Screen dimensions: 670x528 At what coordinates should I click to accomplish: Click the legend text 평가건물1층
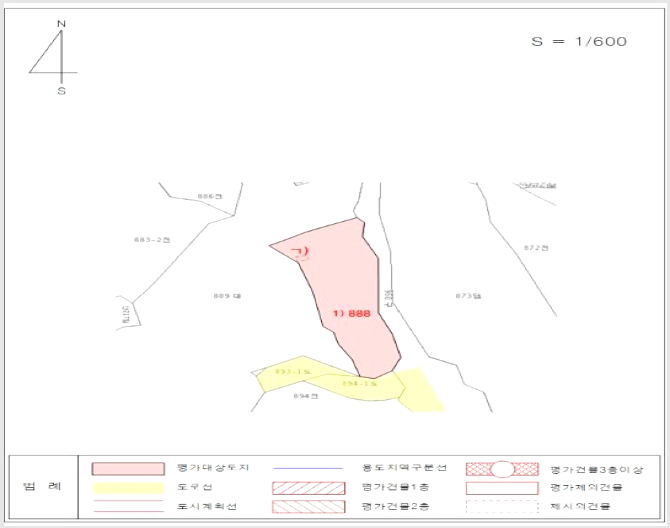395,487
